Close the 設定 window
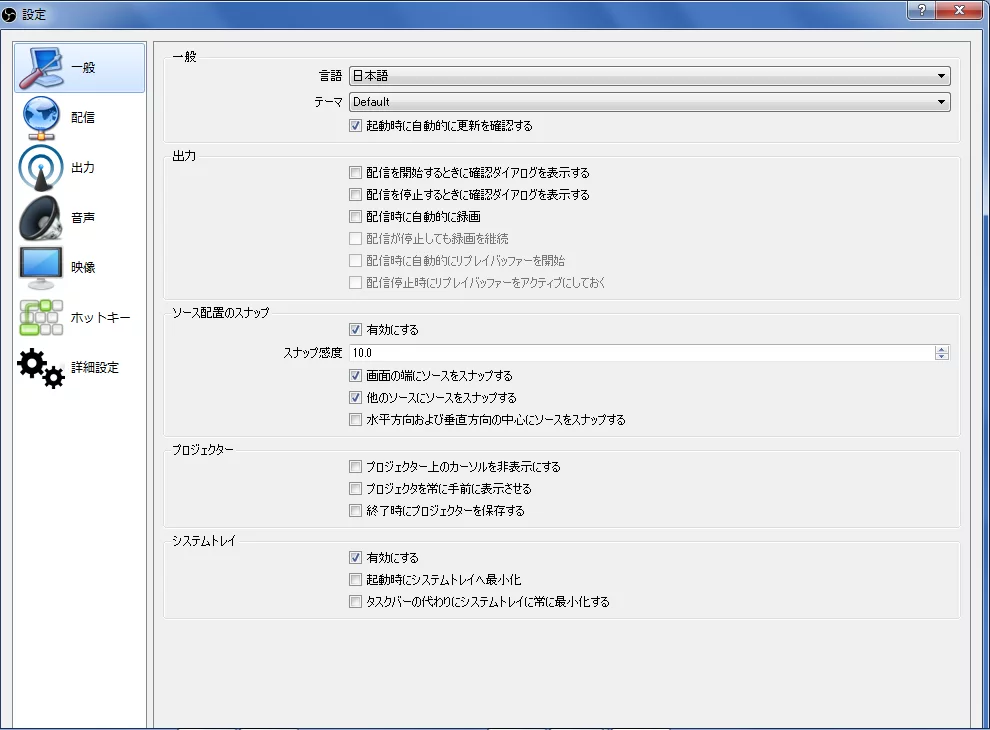Screen dimensions: 990x730 click(959, 10)
